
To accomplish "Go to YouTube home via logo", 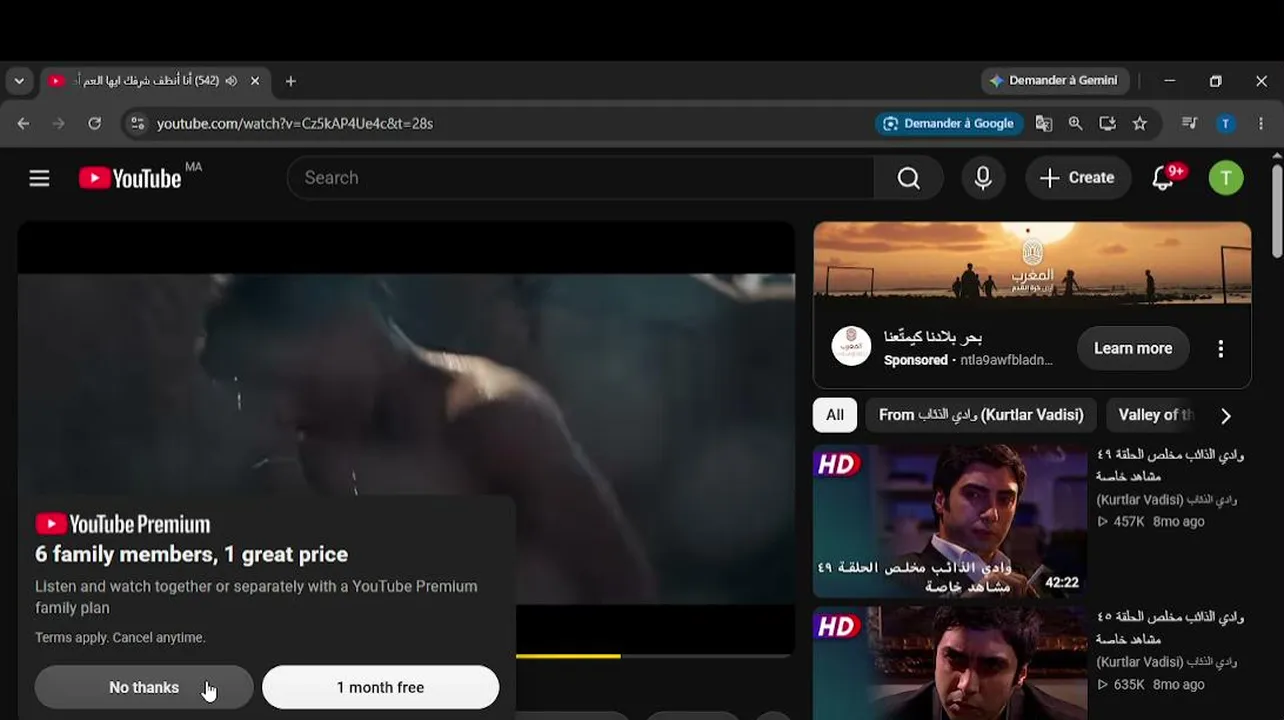I will pyautogui.click(x=131, y=178).
